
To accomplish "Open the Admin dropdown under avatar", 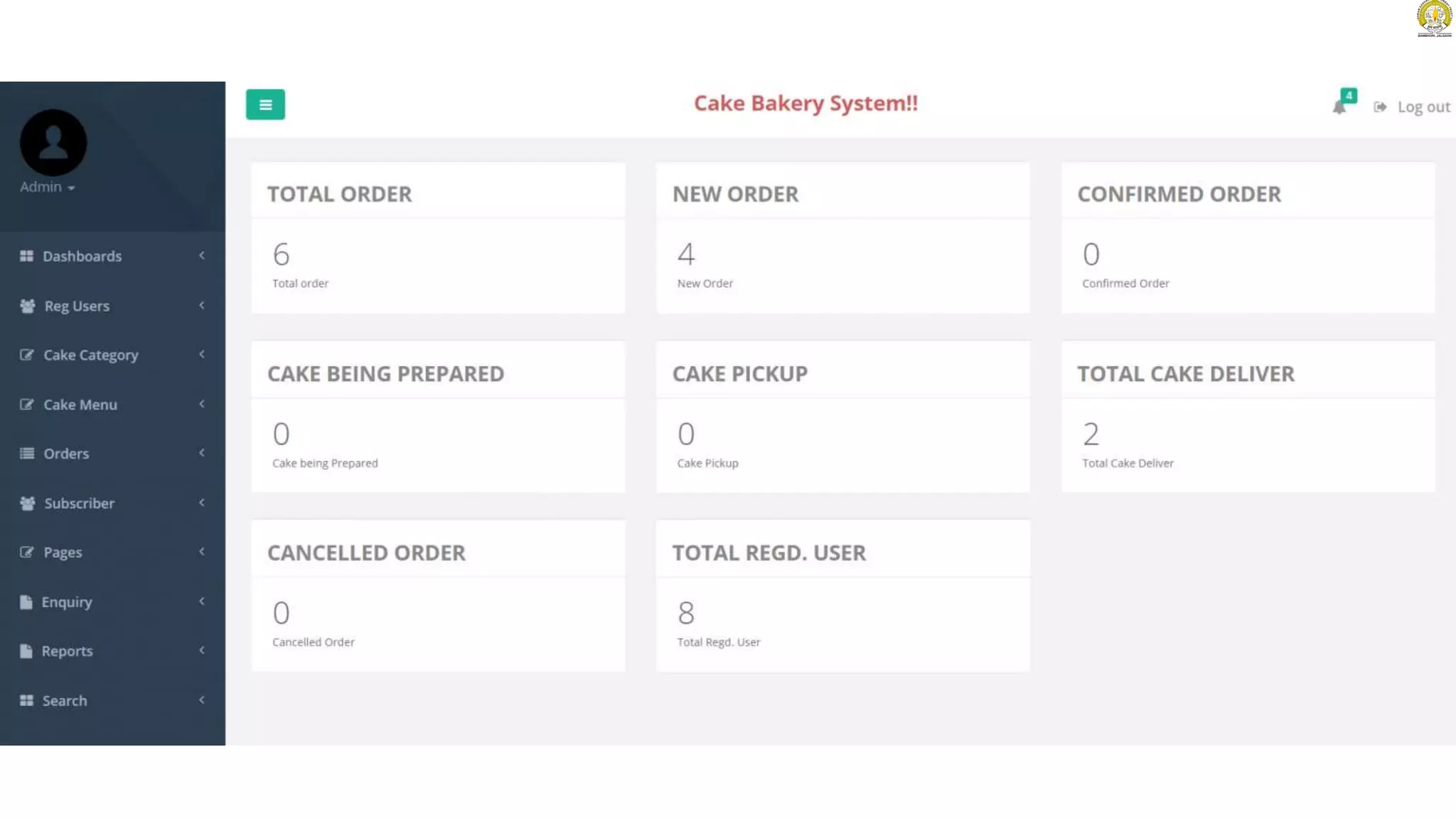I will [x=48, y=187].
